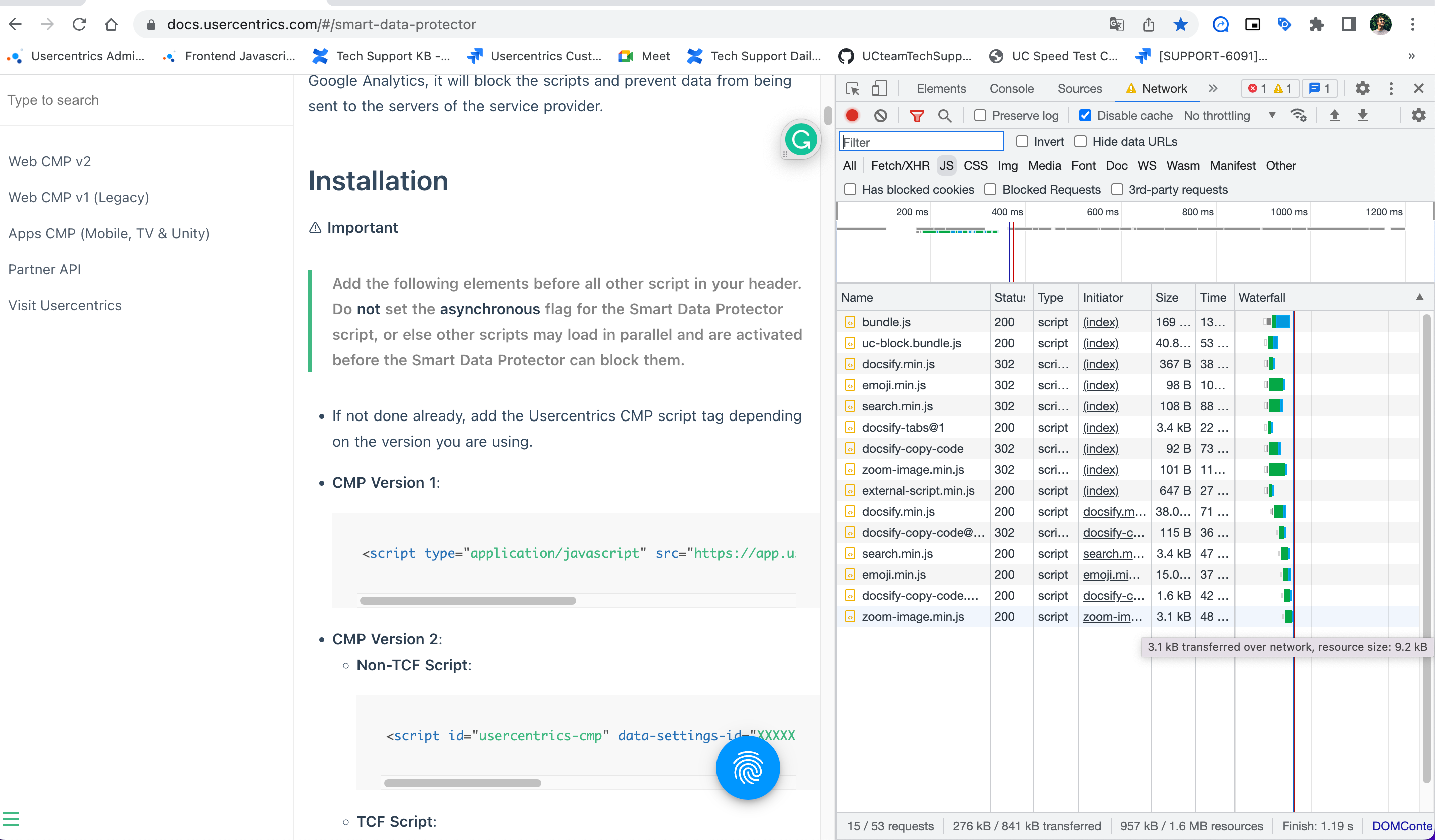
Task: Switch to the Elements tab
Action: 941,88
